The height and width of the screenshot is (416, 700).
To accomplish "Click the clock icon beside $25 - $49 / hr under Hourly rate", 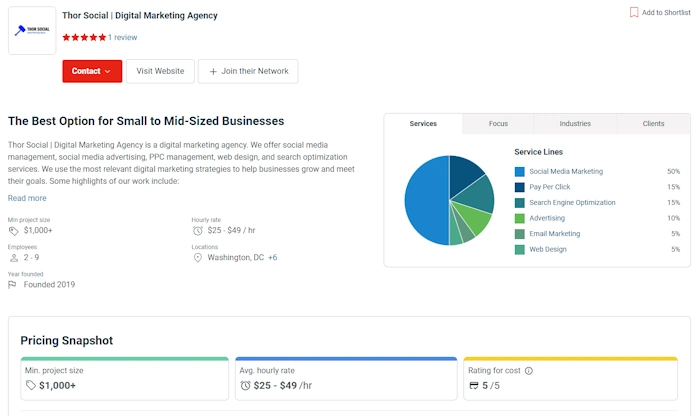I will click(197, 231).
